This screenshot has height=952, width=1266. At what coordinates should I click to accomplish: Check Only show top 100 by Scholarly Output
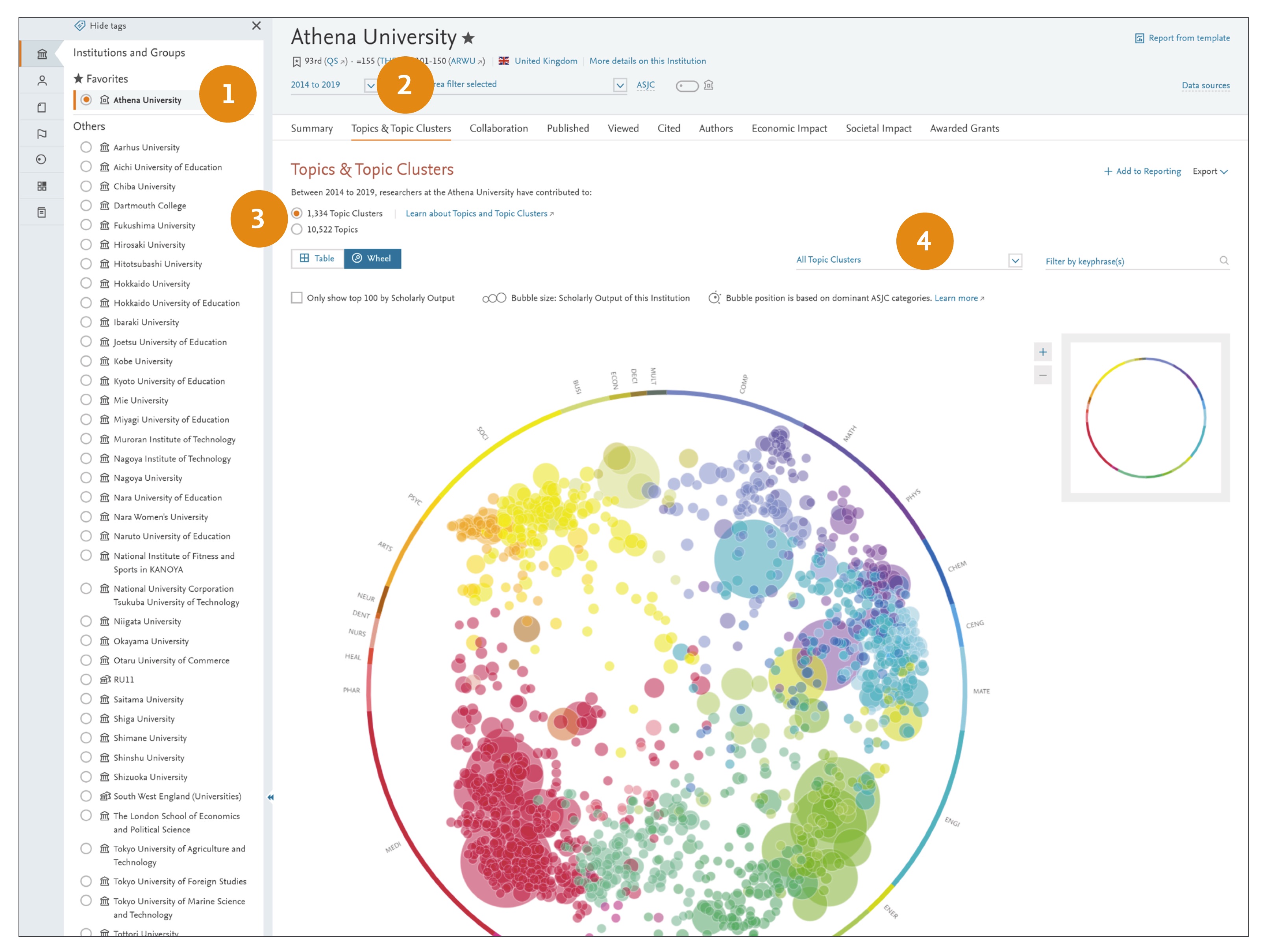[x=296, y=298]
